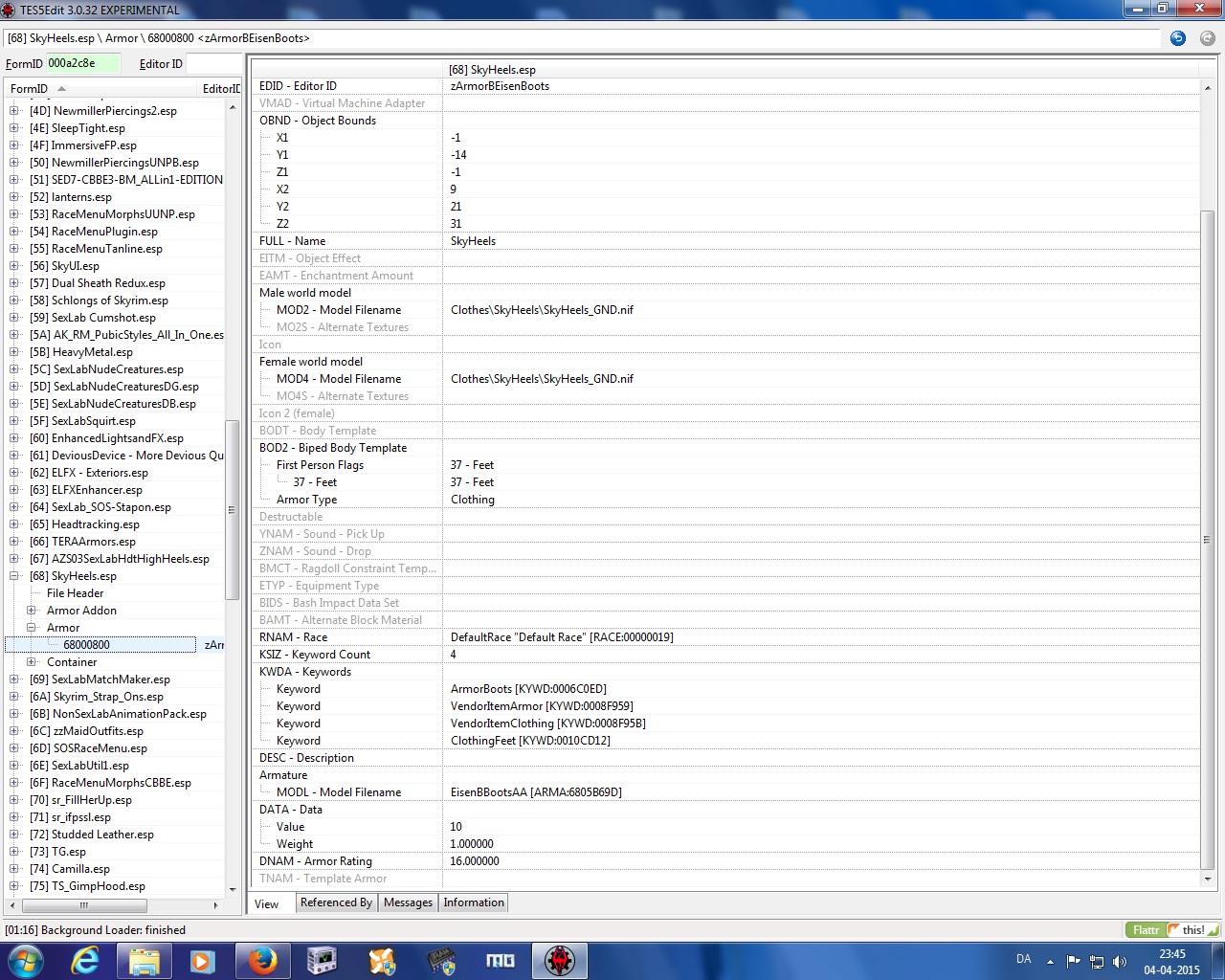Click the TES5Edit taskbar icon
Viewport: 1225px width, 980px height.
[560, 960]
